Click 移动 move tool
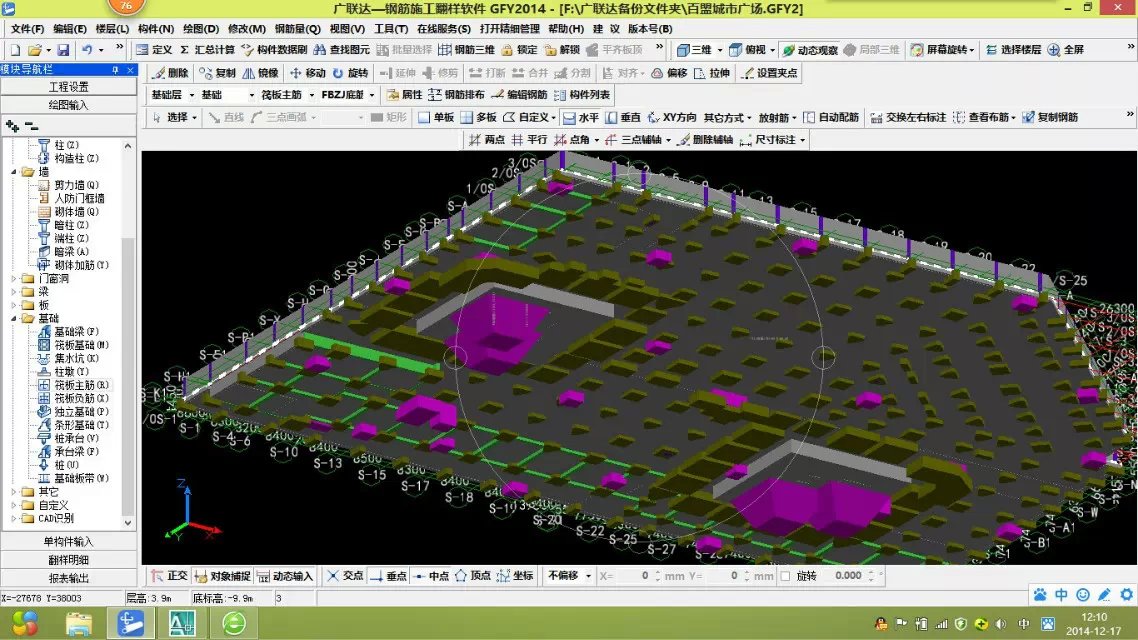 308,73
